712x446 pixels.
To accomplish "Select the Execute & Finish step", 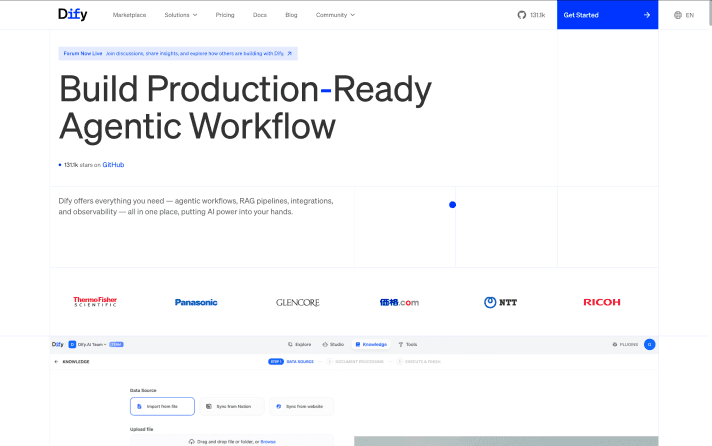I will click(419, 362).
